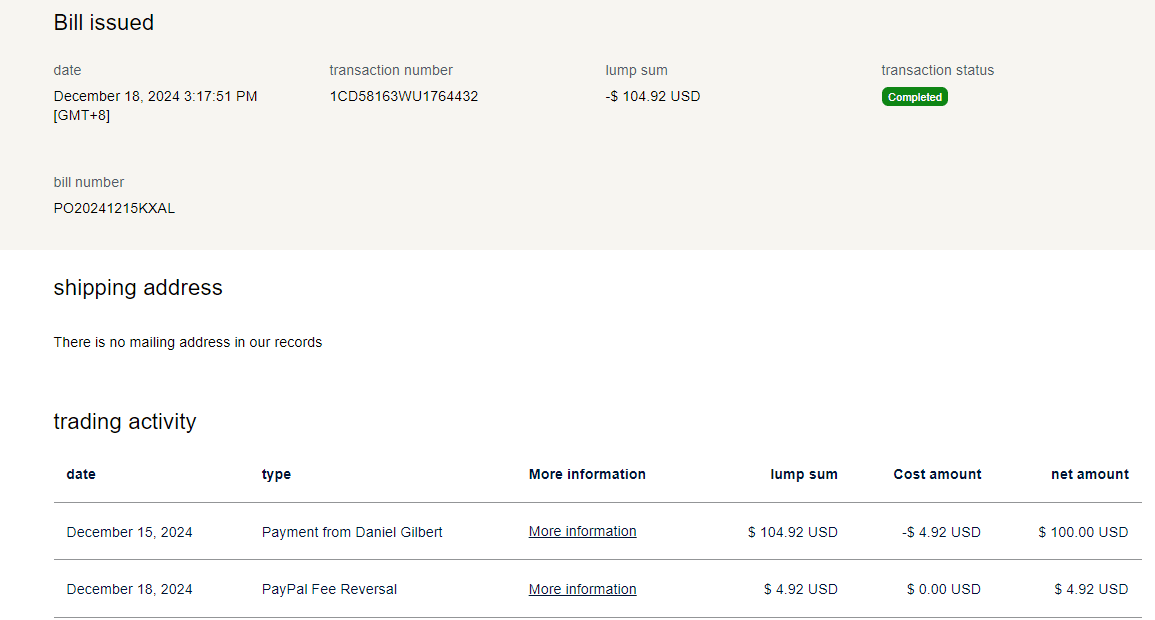Click the type column header
This screenshot has height=620, width=1155.
[x=276, y=475]
